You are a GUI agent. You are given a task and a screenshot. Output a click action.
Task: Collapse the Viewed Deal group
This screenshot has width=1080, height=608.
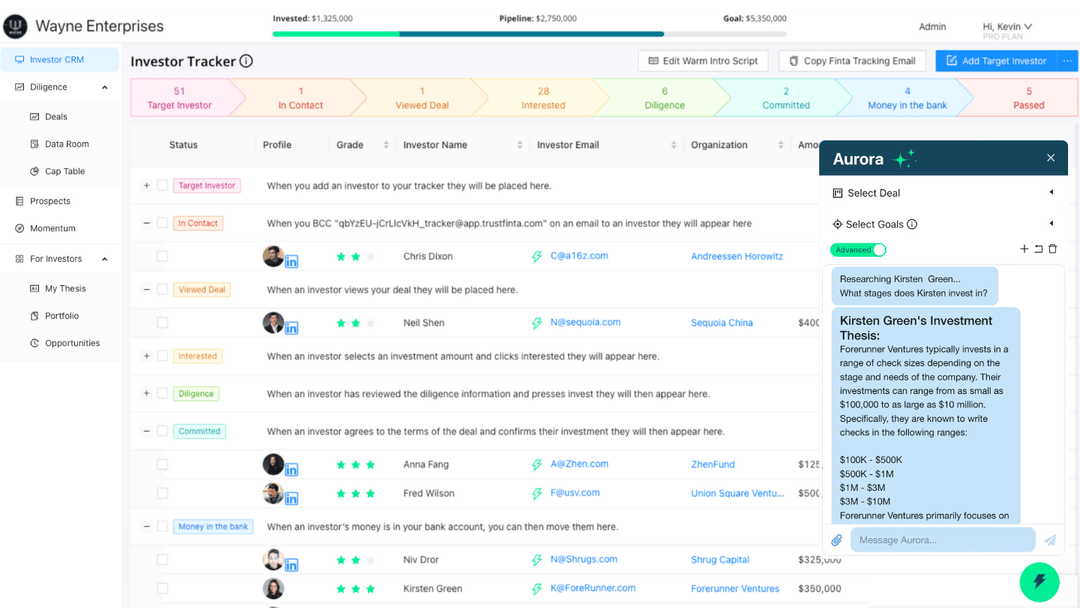click(x=146, y=290)
